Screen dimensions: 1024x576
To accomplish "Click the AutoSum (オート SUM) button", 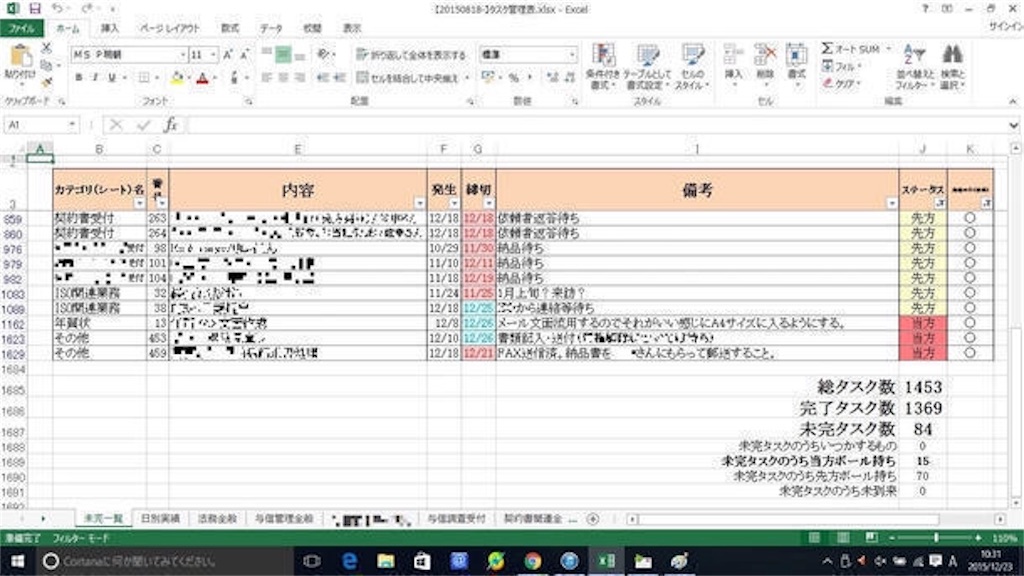I will tap(852, 49).
